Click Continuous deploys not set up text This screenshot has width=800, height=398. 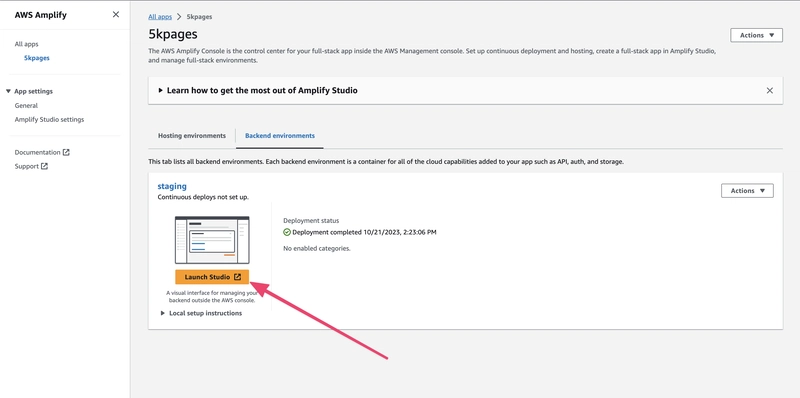(x=204, y=197)
